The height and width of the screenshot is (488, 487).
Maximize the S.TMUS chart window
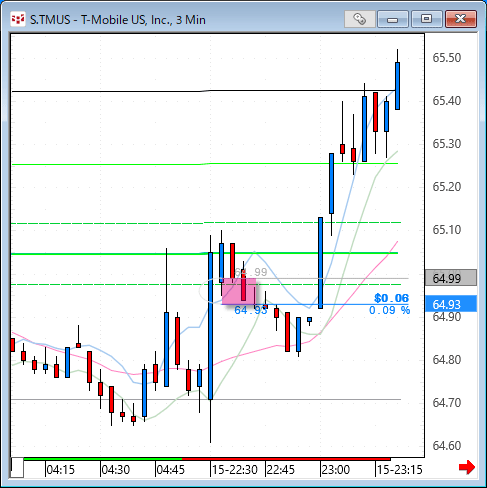(427, 19)
